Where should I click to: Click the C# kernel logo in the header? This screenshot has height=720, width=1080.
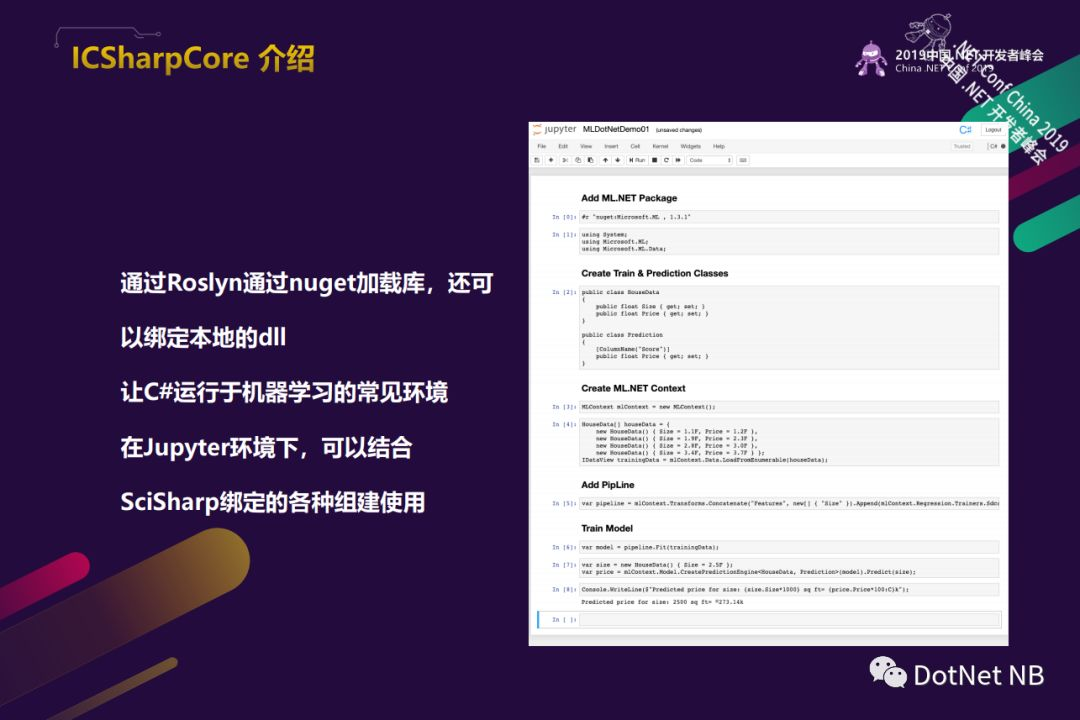click(x=965, y=130)
